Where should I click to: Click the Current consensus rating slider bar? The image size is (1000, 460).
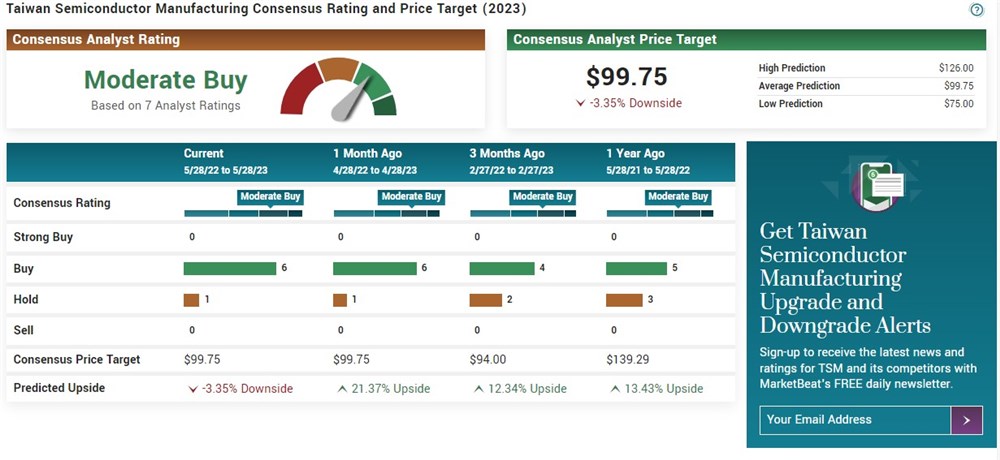[x=243, y=213]
